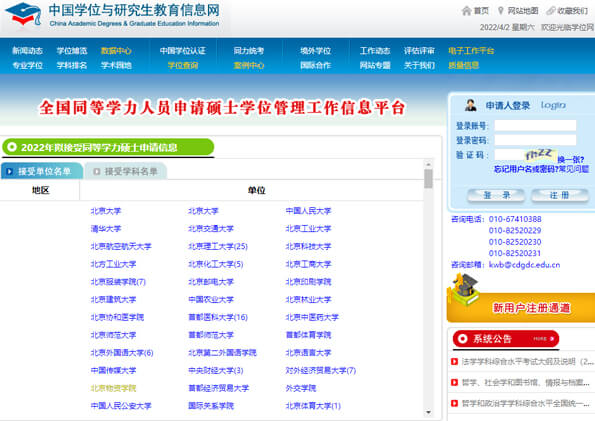This screenshot has height=421, width=595.
Task: Open 网站专题 navigation item
Action: [x=375, y=65]
